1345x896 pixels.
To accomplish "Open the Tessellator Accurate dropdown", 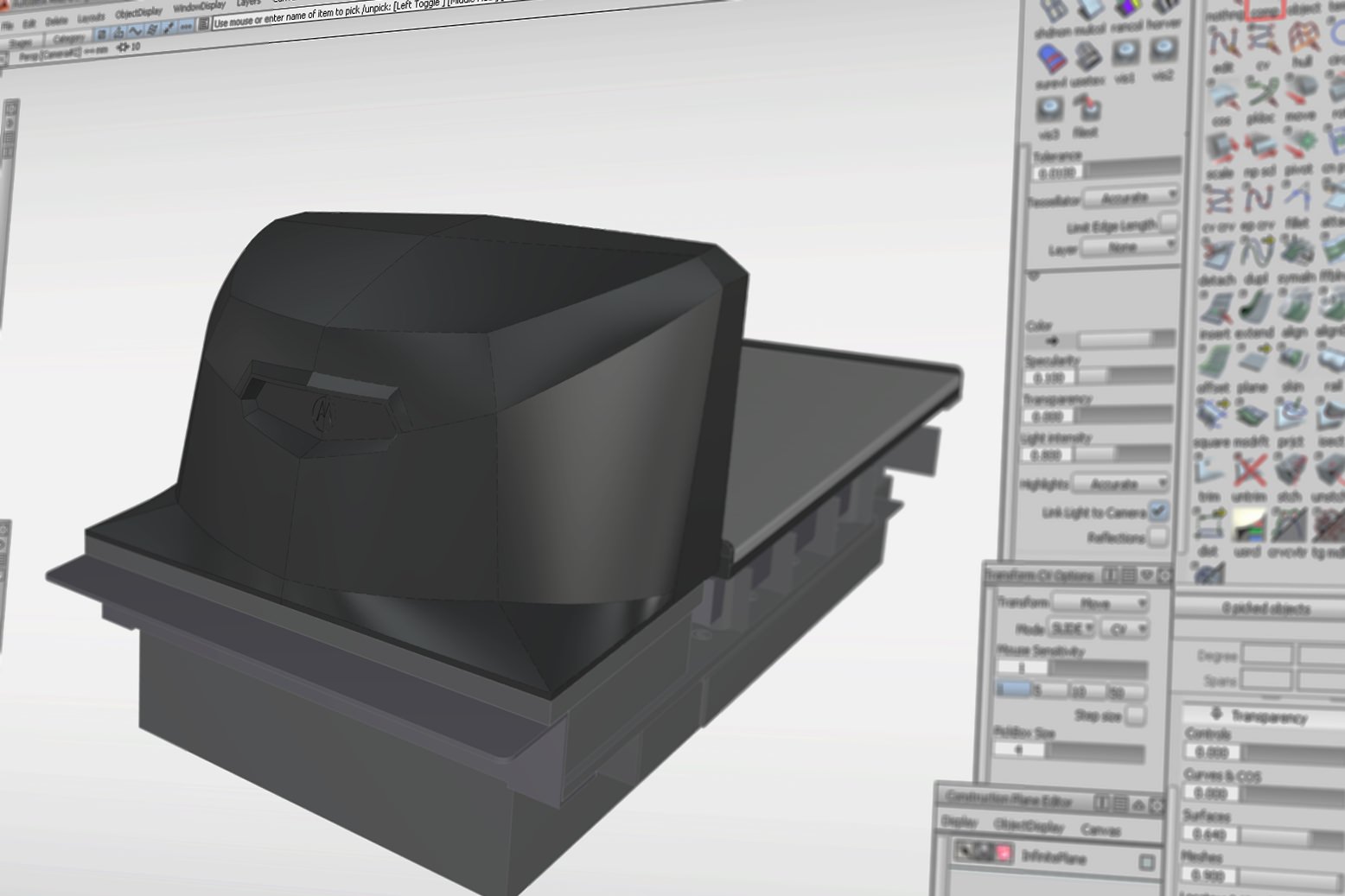I will point(1131,197).
